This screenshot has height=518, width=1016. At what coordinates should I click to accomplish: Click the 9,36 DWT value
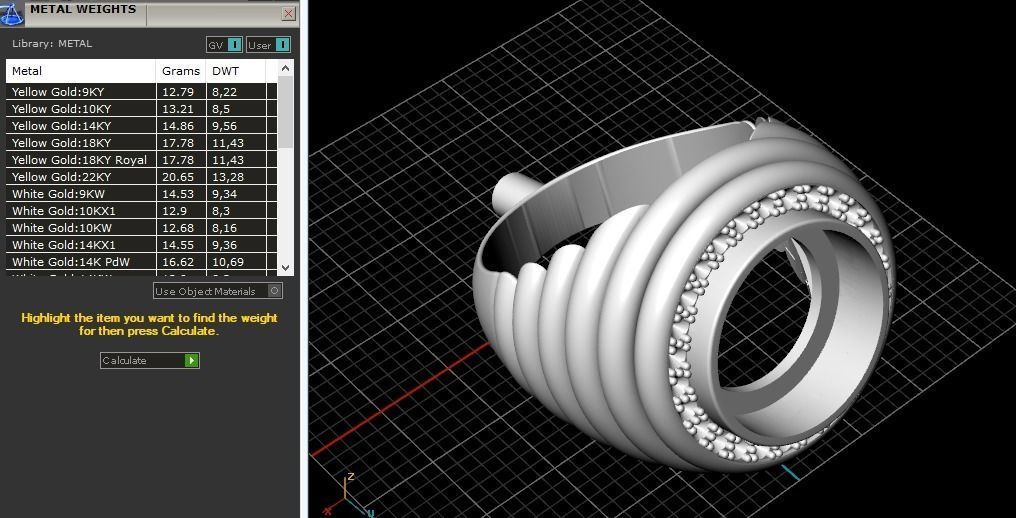tap(224, 244)
